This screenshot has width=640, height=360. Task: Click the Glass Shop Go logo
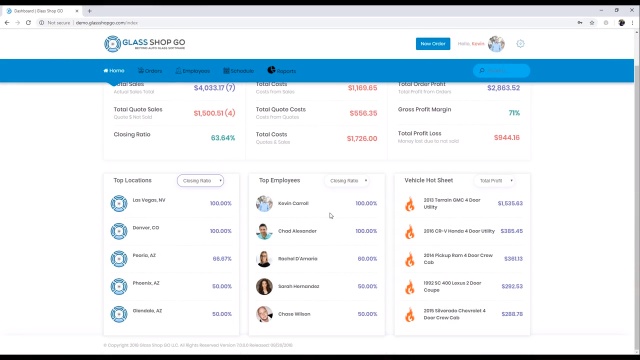[x=144, y=44]
